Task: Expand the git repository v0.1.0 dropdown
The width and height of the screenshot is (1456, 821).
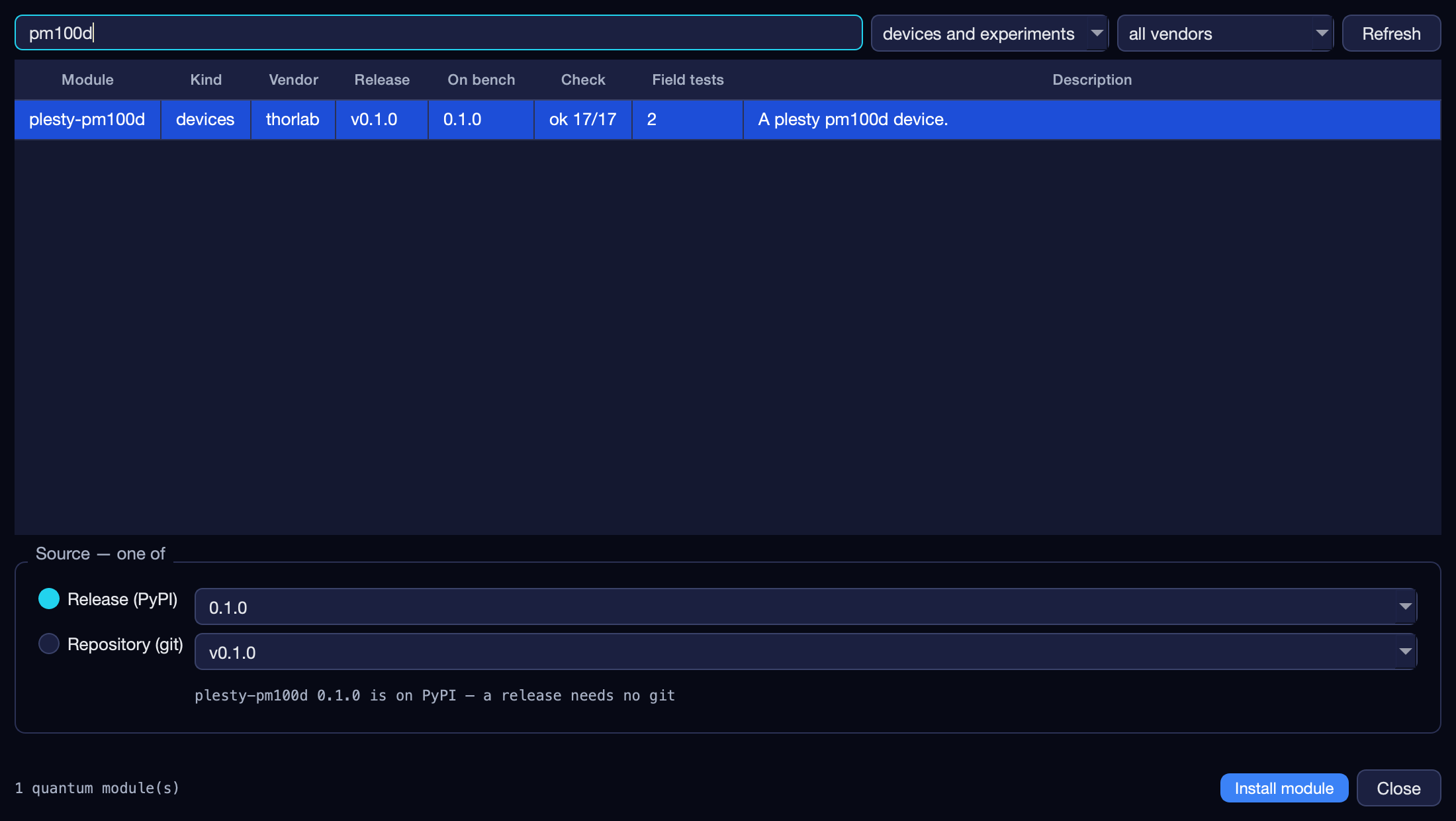Action: coord(805,652)
